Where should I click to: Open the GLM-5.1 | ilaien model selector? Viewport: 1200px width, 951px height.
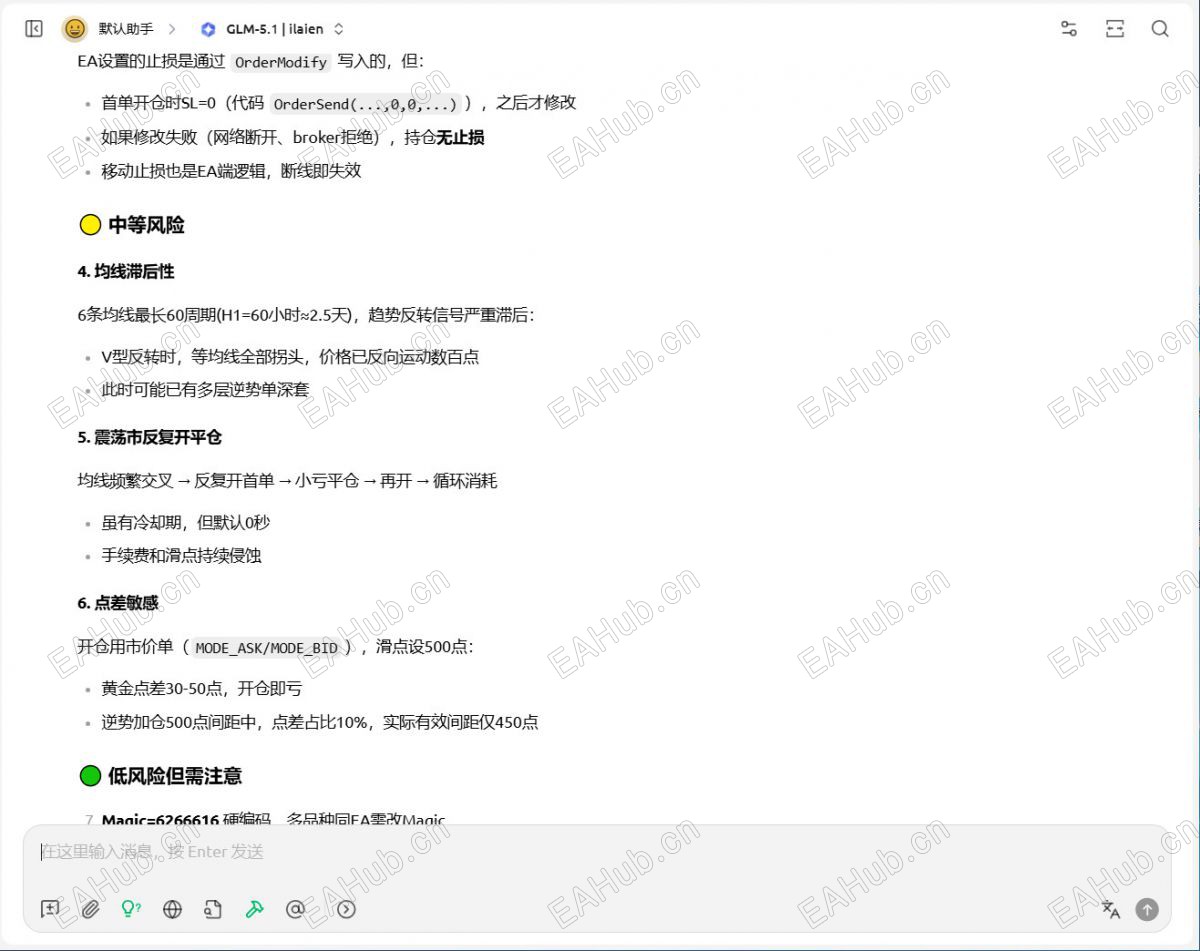pos(272,29)
